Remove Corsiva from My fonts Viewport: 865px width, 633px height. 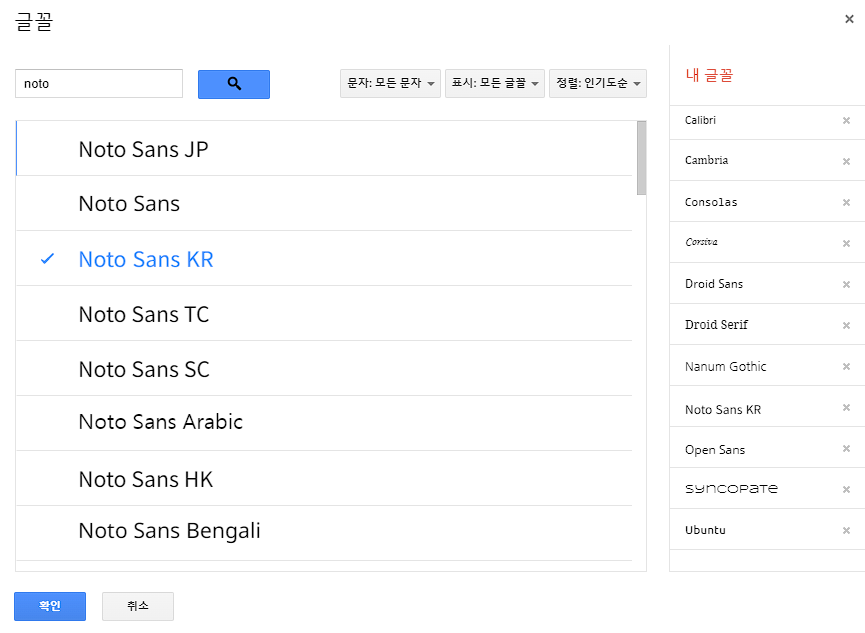(x=846, y=243)
